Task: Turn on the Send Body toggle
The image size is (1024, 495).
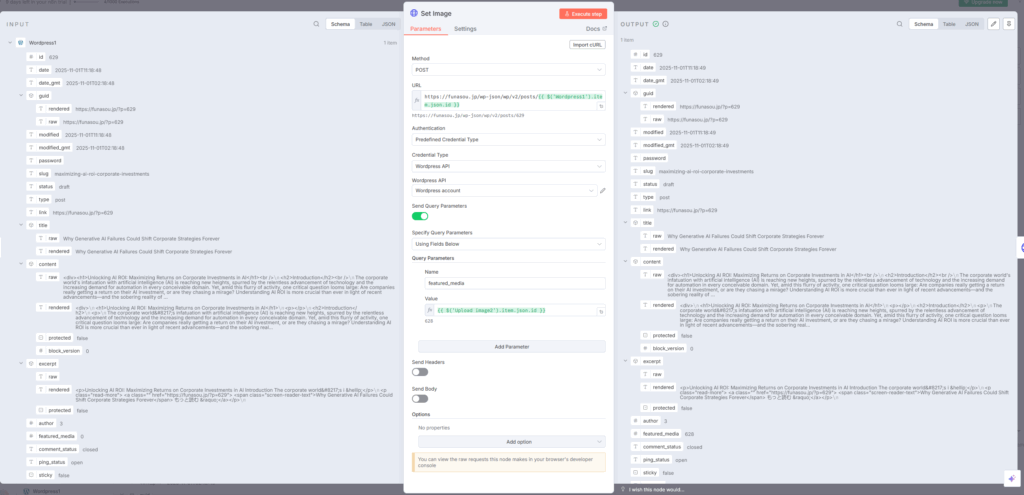Action: pos(420,398)
